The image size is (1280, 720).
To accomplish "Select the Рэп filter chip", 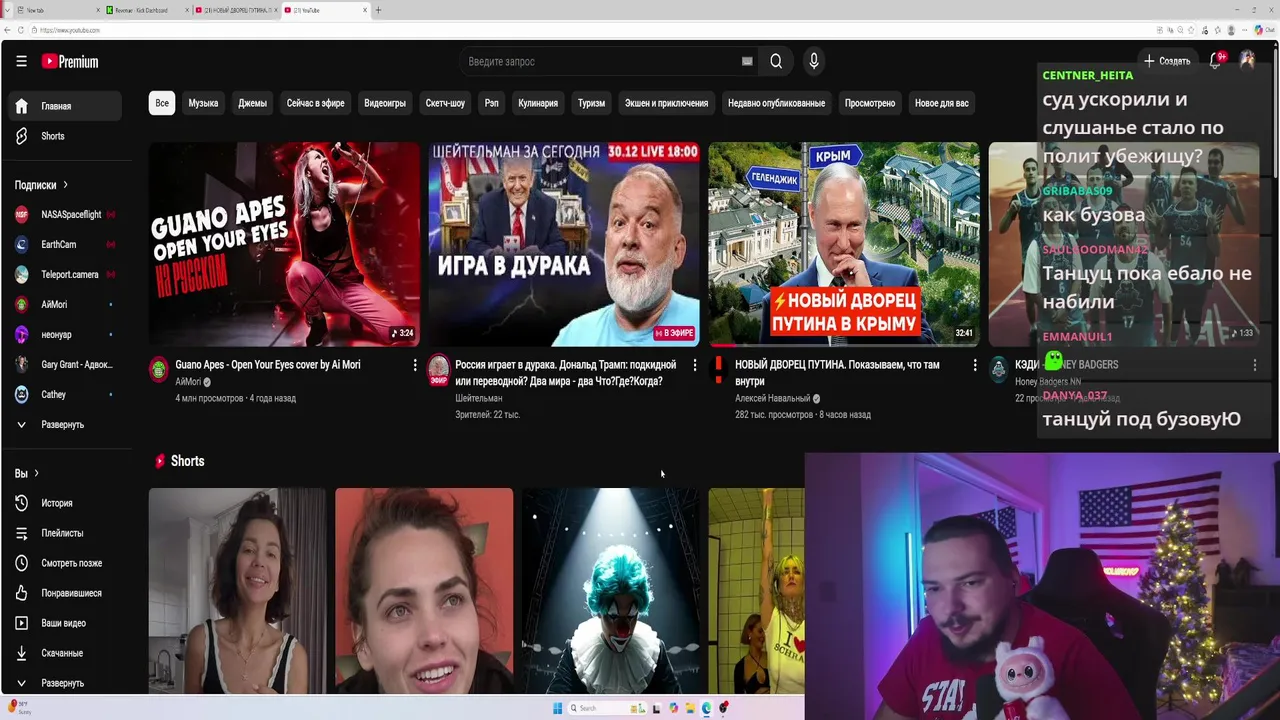I will tap(491, 103).
